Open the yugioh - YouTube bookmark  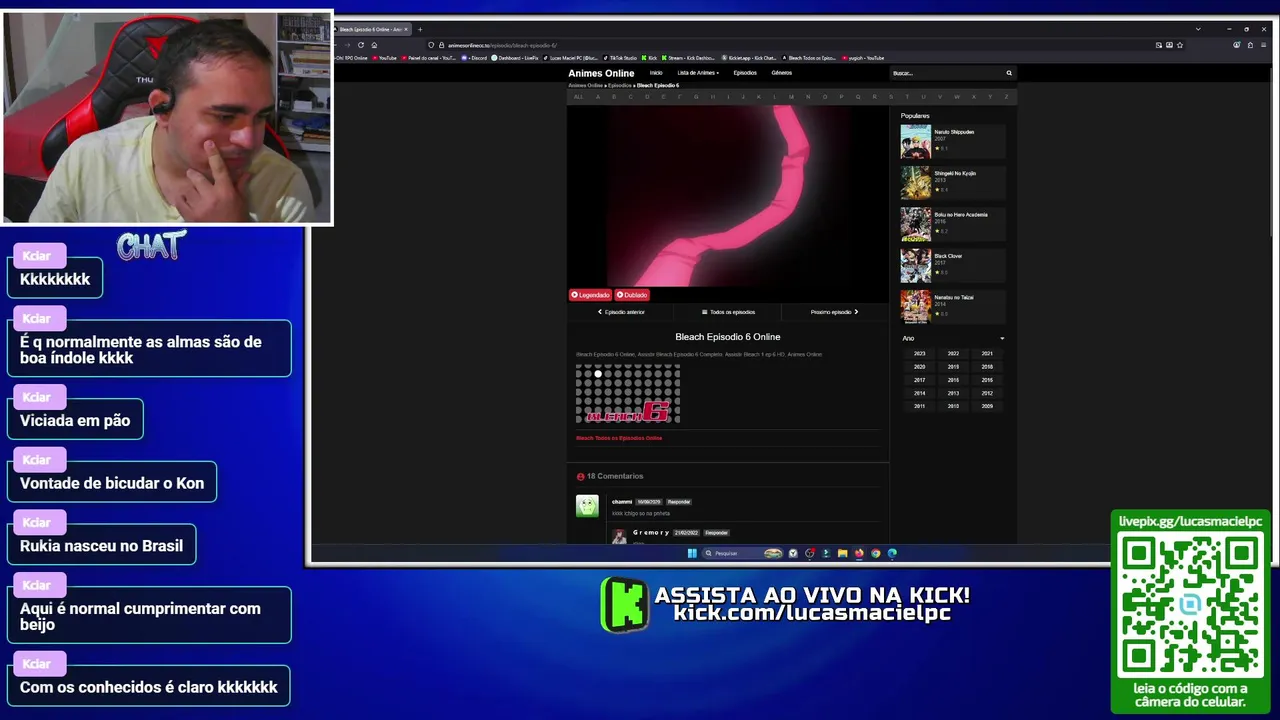(x=864, y=58)
